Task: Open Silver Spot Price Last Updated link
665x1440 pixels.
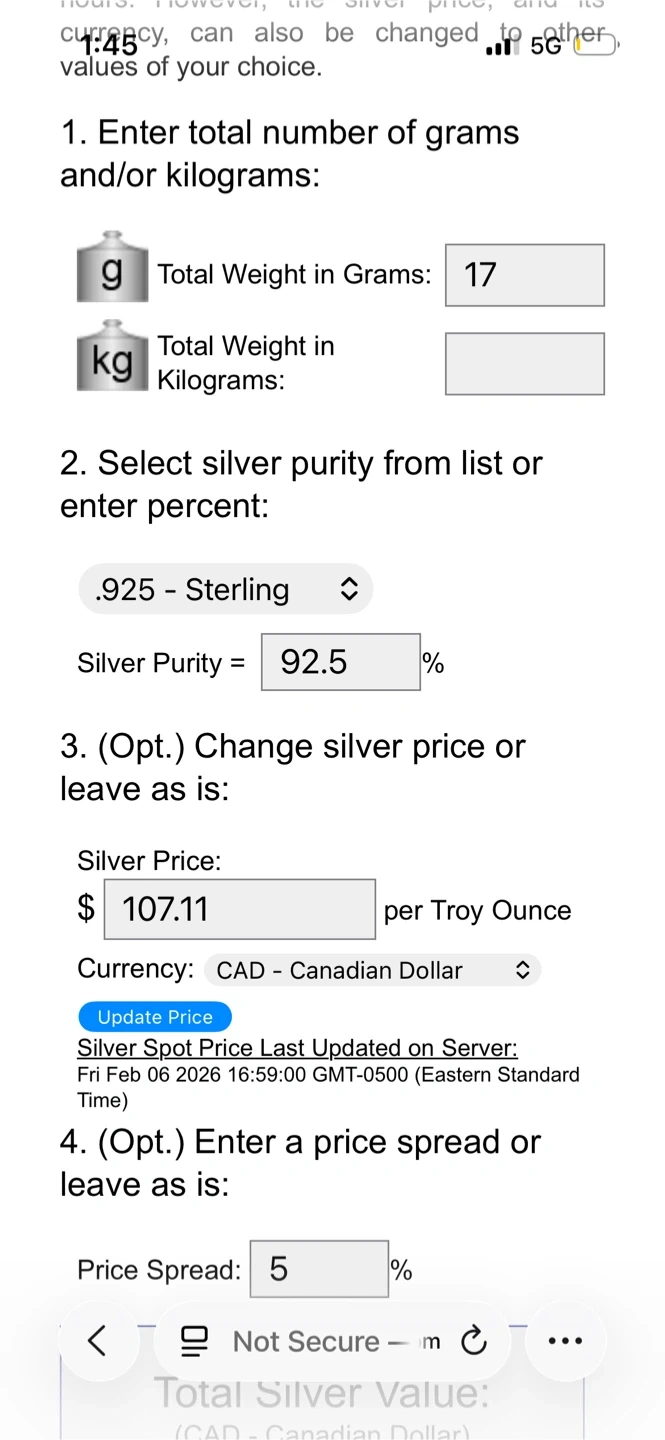Action: pos(297,1048)
